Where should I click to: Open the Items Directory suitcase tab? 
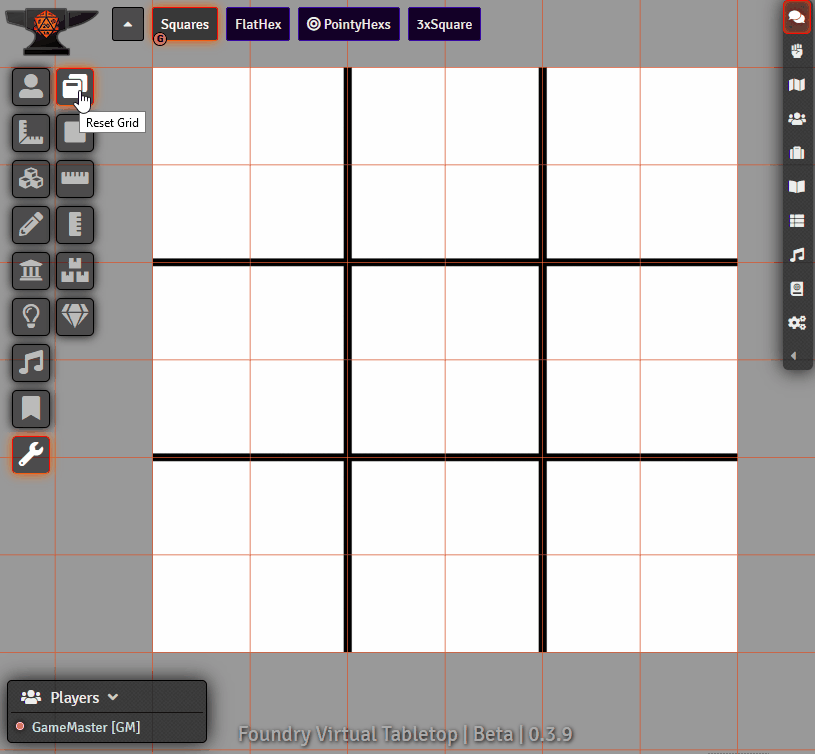[x=797, y=153]
